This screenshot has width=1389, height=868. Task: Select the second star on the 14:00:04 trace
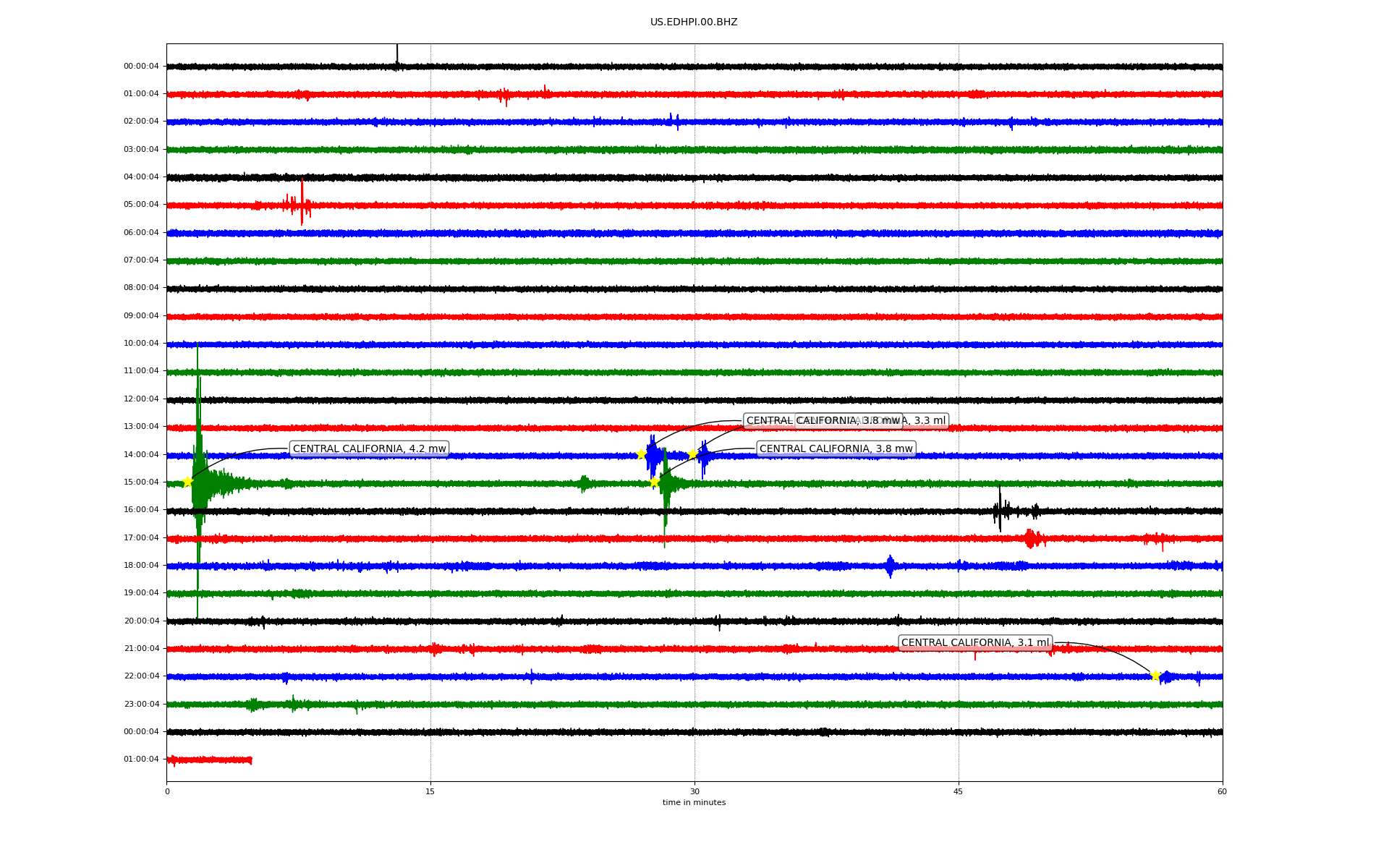pos(692,454)
